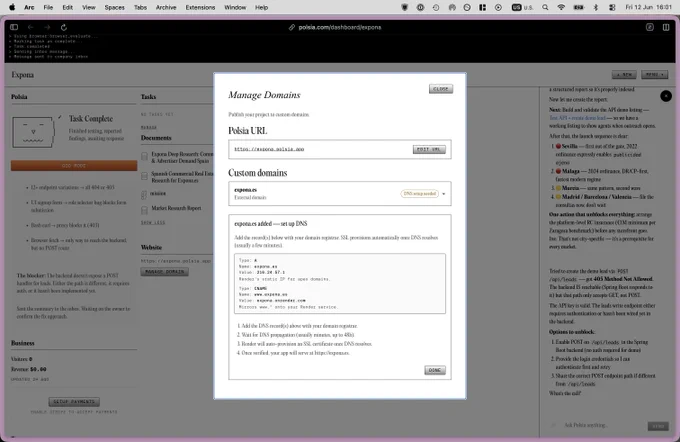Screen dimensions: 680x442
Task: Click Show Less under Documents
Action: tap(153, 223)
